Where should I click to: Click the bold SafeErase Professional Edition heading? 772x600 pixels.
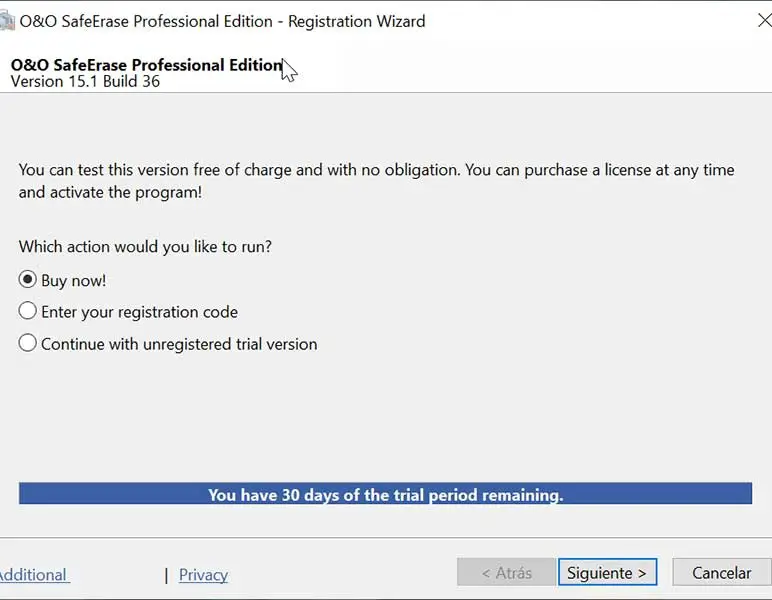[146, 65]
